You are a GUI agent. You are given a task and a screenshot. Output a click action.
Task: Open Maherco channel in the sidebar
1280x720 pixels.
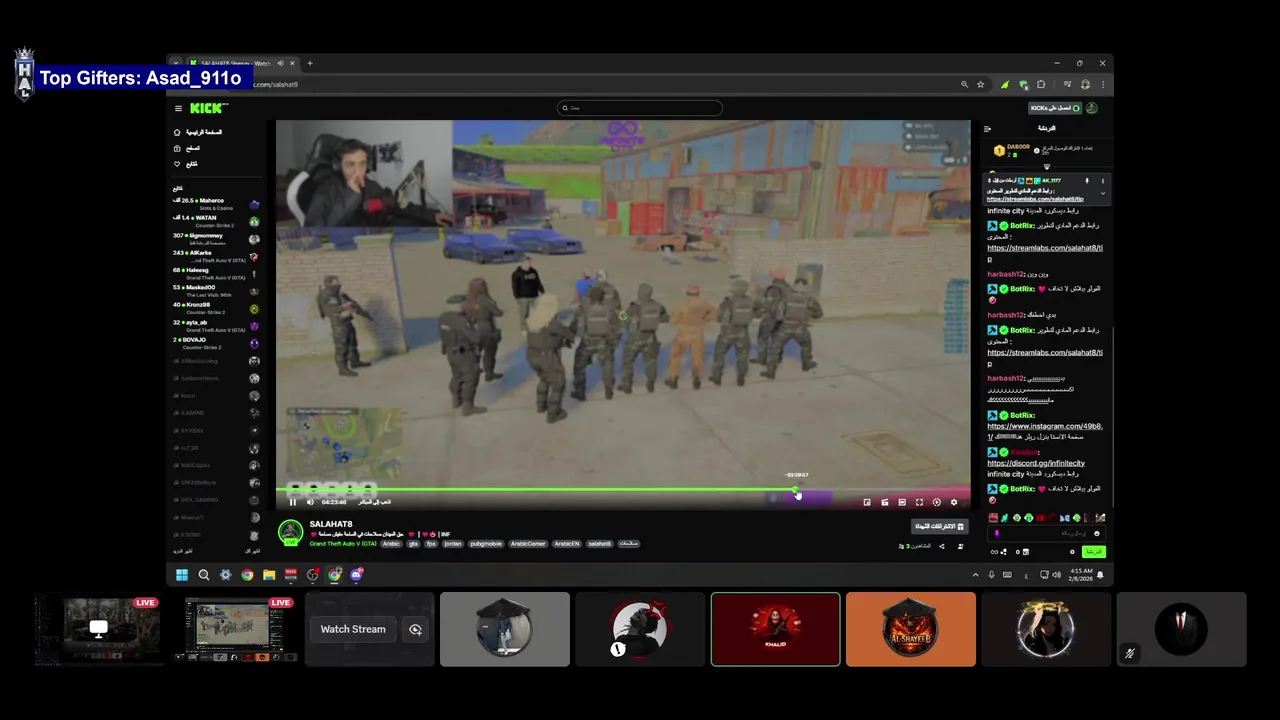(216, 204)
